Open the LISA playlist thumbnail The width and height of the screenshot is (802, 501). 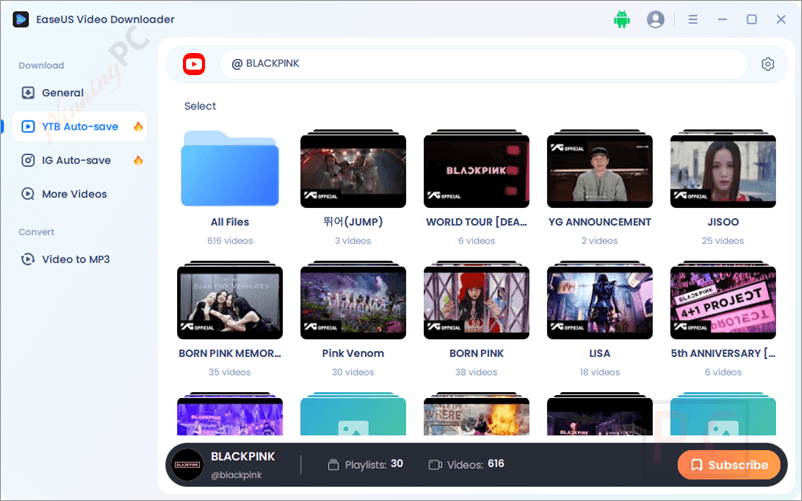pos(599,300)
